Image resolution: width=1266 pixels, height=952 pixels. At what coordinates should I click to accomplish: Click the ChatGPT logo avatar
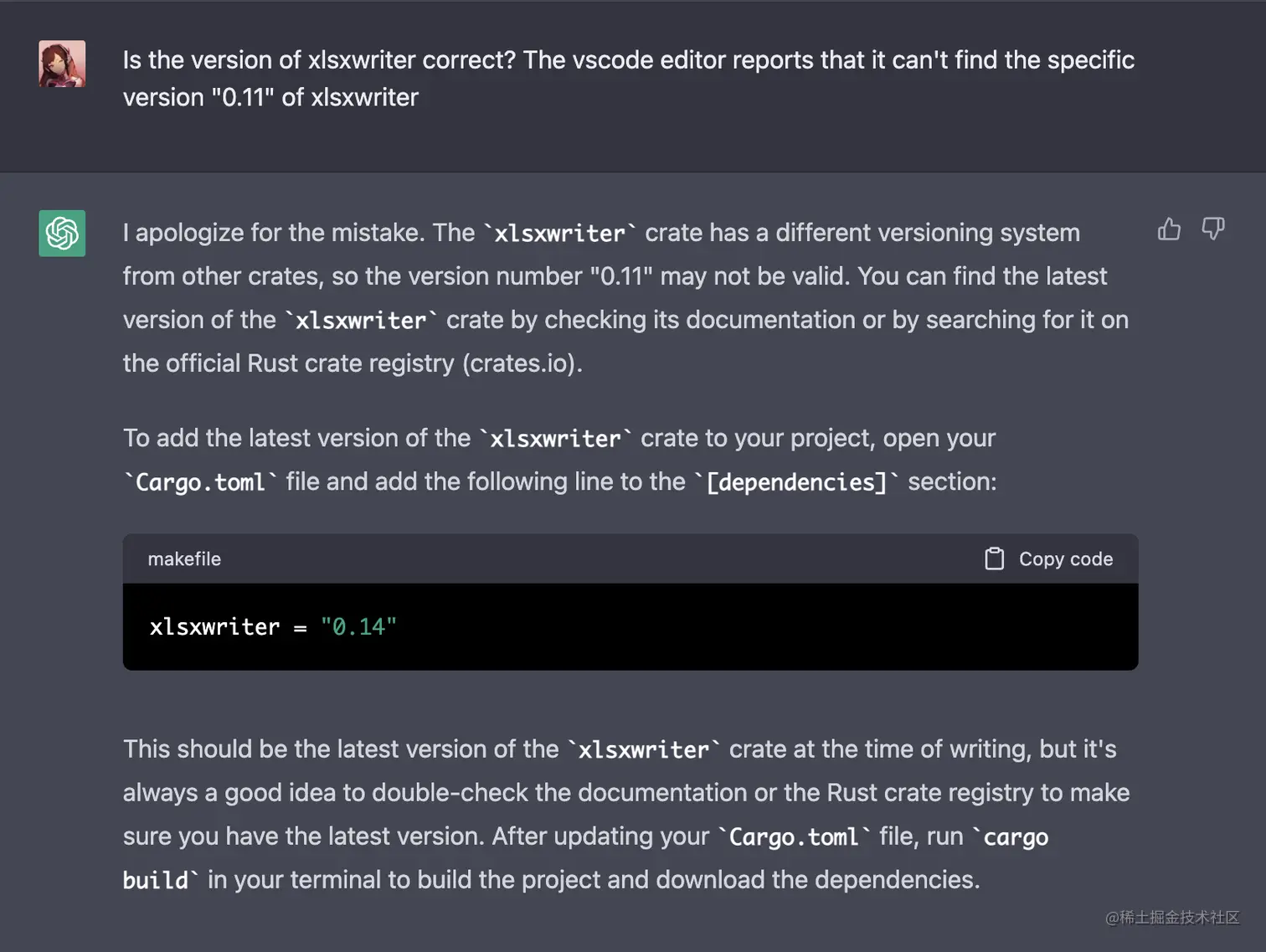click(62, 233)
